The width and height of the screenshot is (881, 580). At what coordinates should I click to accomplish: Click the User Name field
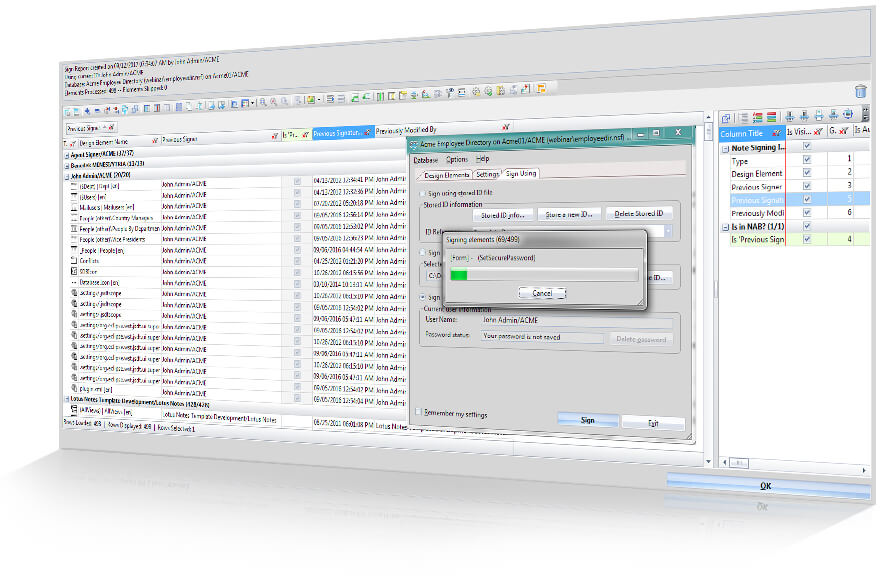click(577, 320)
